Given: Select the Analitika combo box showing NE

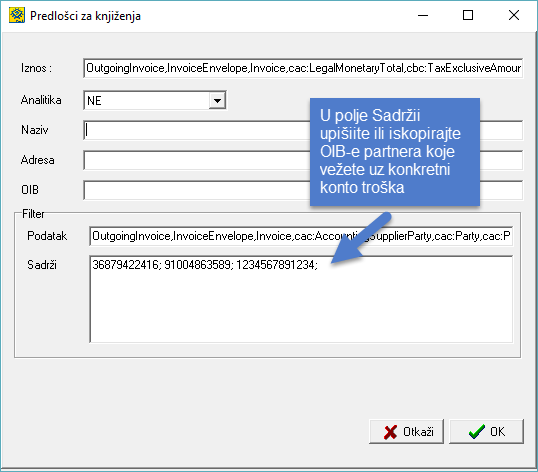Looking at the screenshot, I should [x=154, y=101].
